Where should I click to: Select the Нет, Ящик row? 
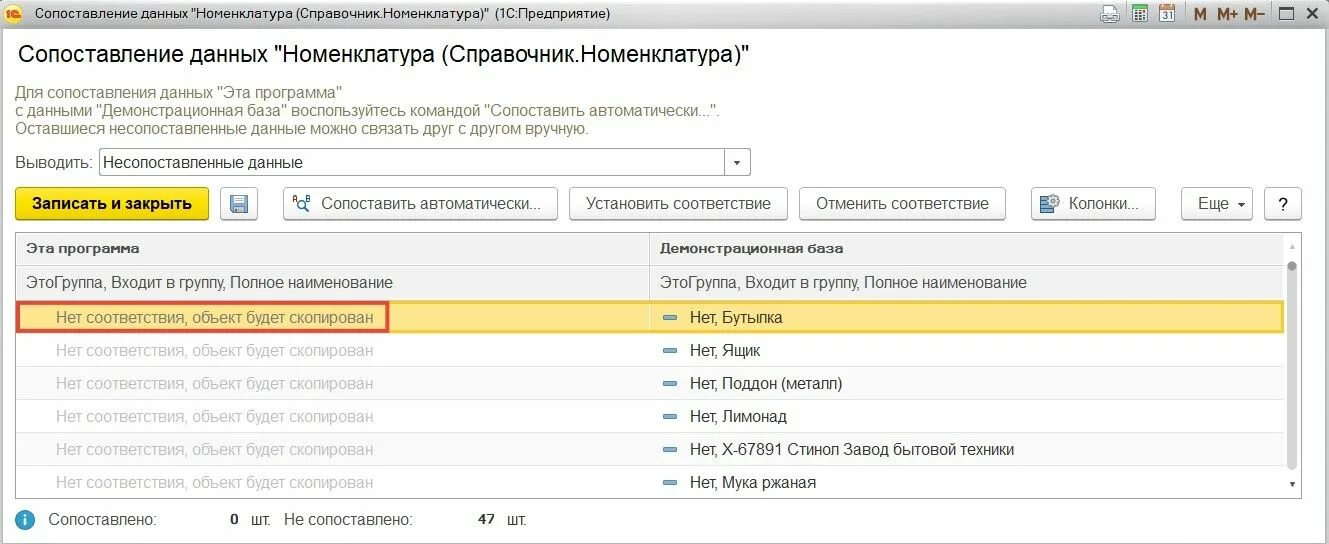725,351
